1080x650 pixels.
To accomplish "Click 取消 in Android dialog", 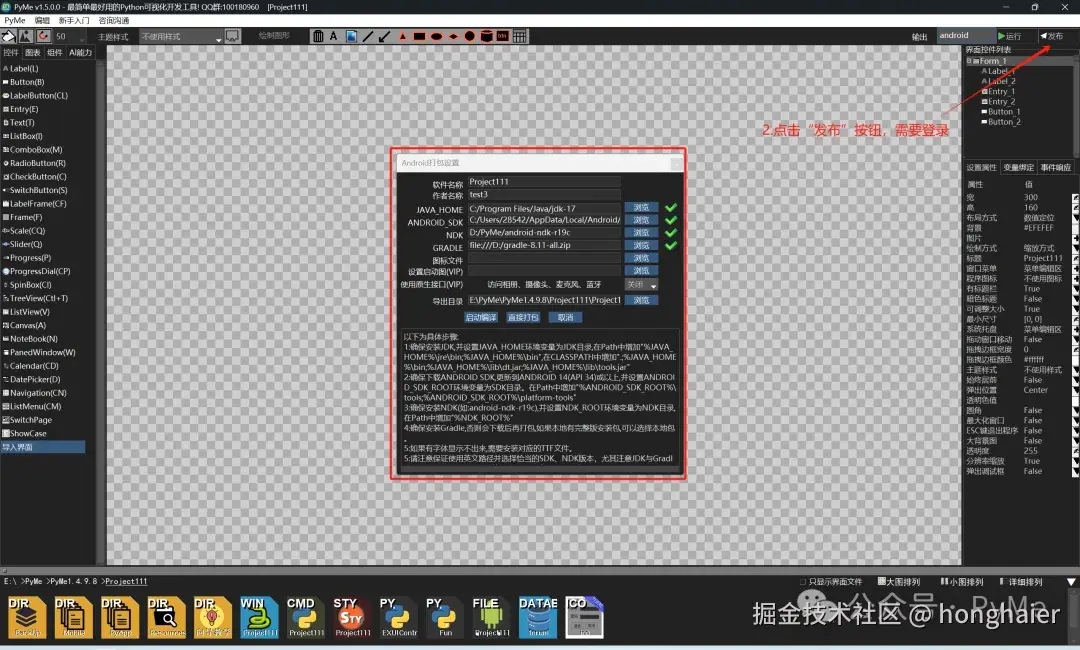I will [565, 317].
